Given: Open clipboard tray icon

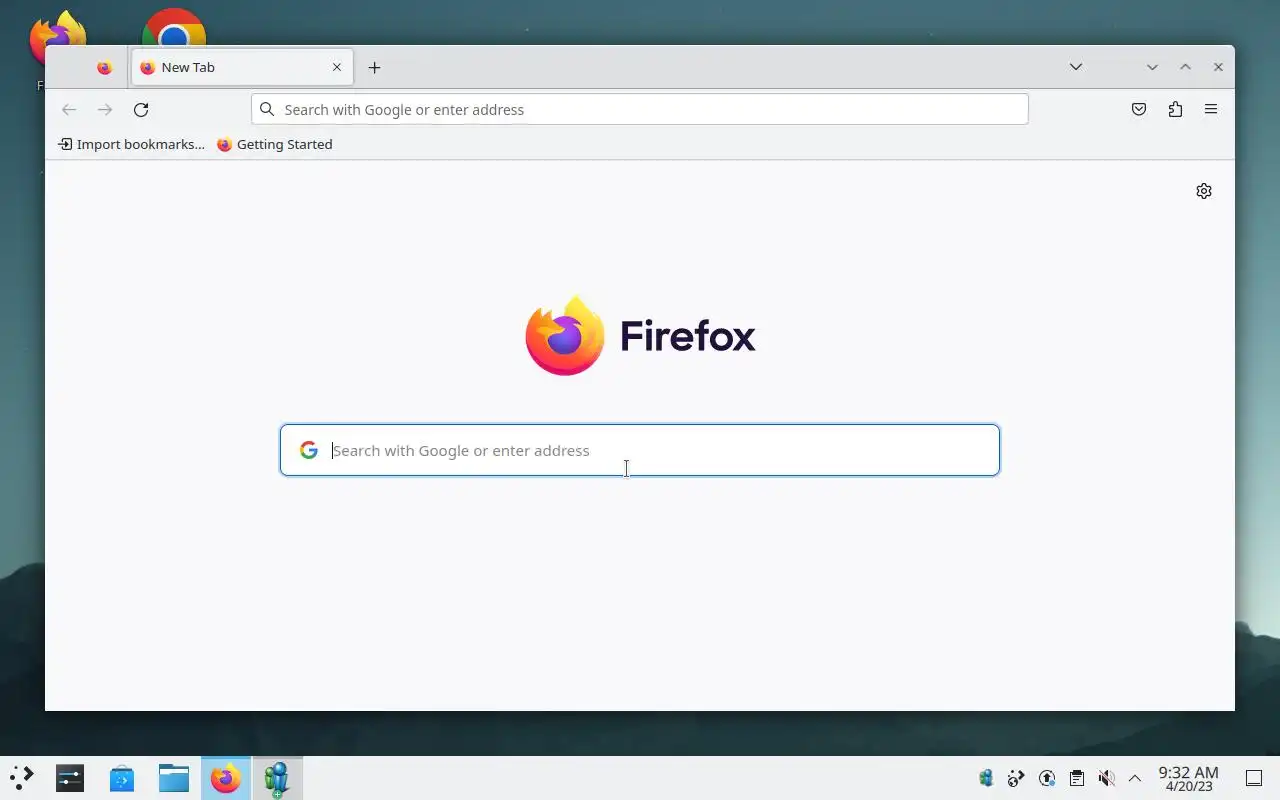Looking at the screenshot, I should tap(1077, 778).
